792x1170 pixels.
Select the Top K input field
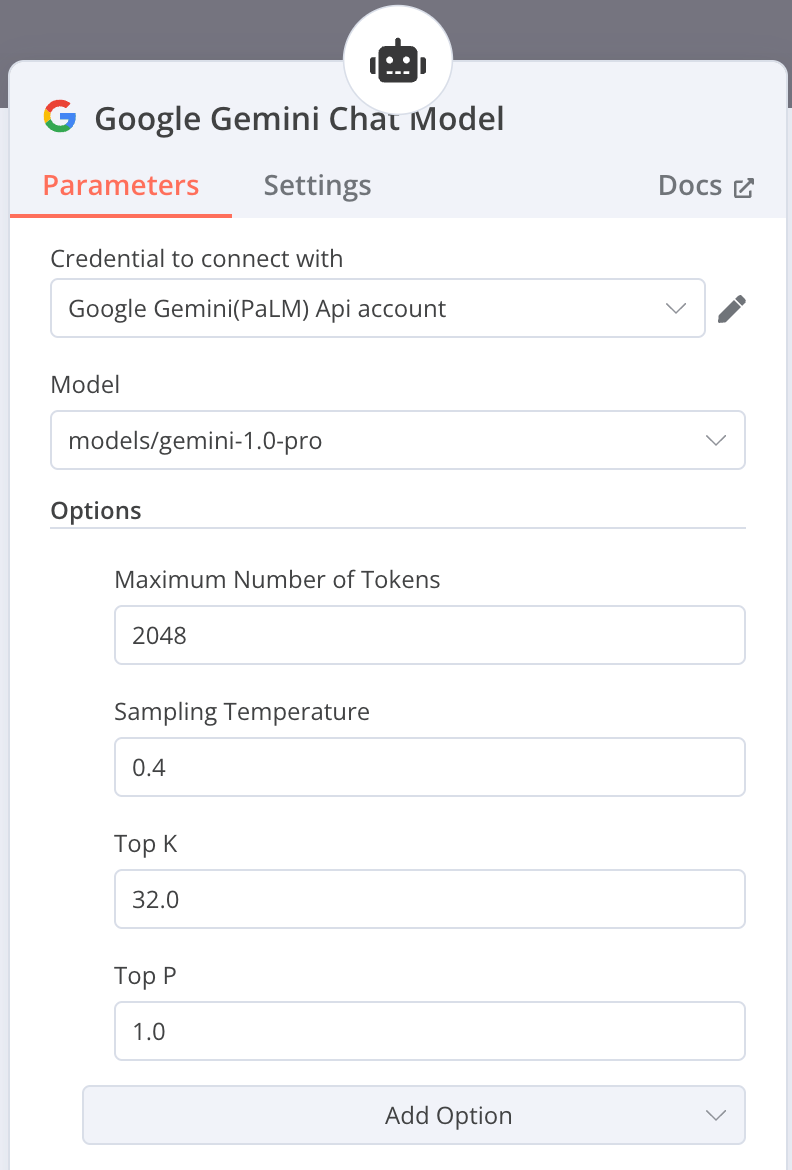coord(430,899)
